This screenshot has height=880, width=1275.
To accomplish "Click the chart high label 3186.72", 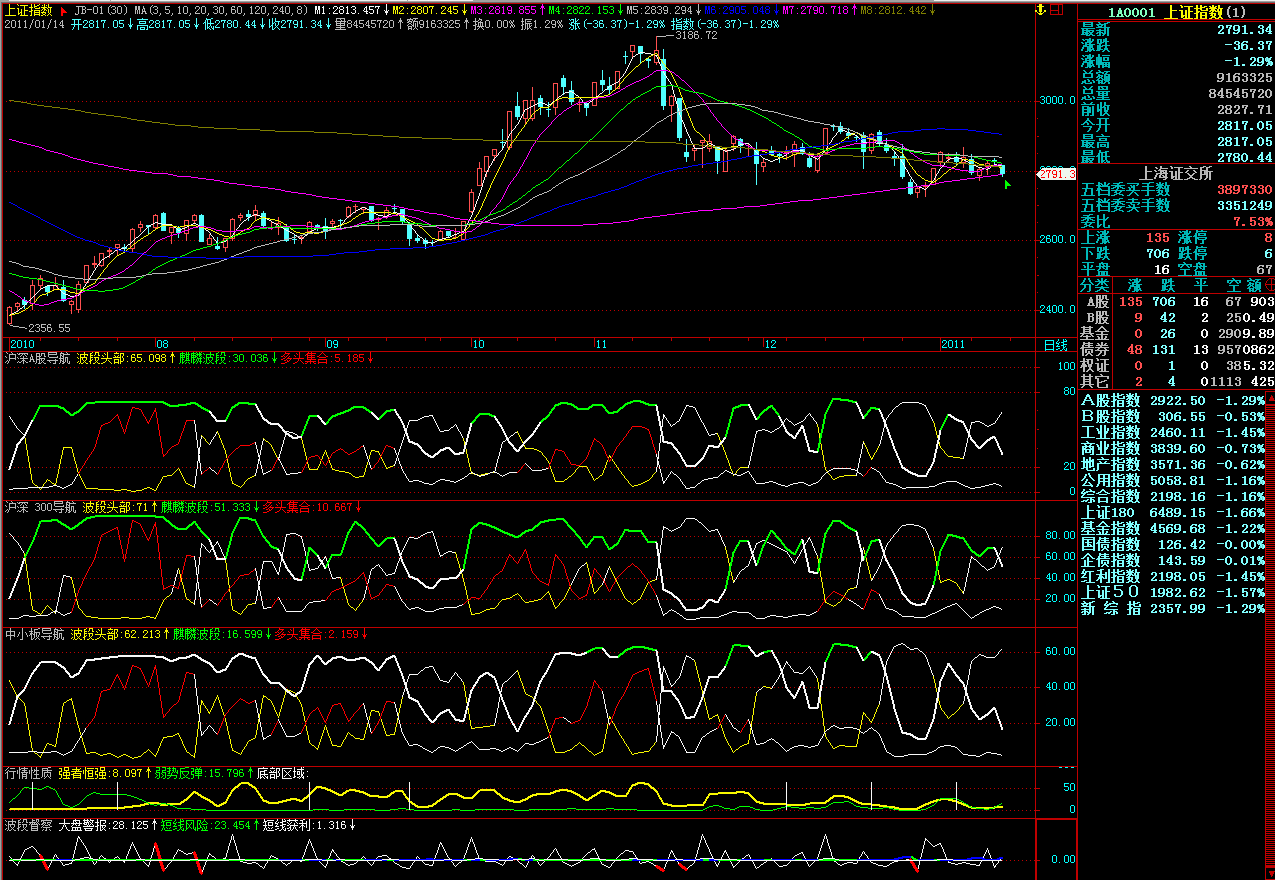I will 696,35.
